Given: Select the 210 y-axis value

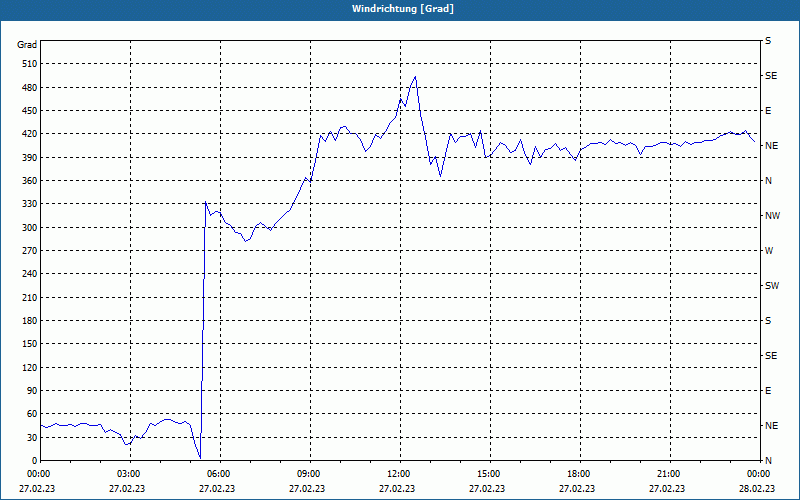Looking at the screenshot, I should [30, 297].
